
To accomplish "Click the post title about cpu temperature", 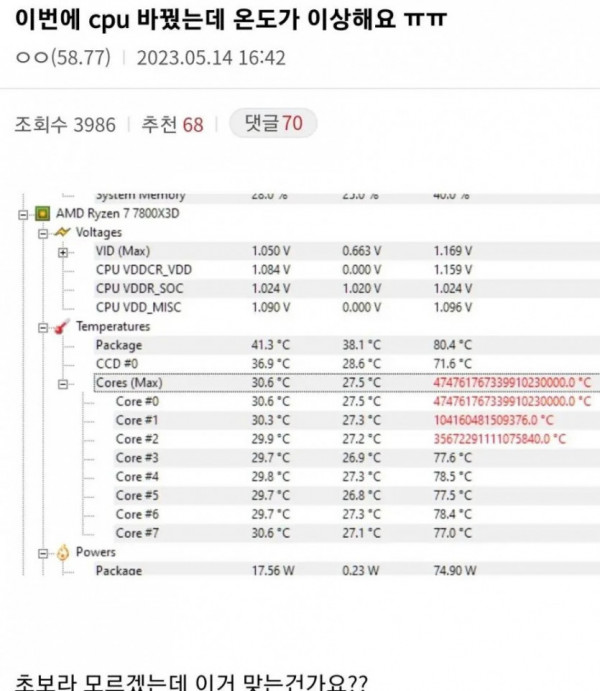I will point(231,19).
